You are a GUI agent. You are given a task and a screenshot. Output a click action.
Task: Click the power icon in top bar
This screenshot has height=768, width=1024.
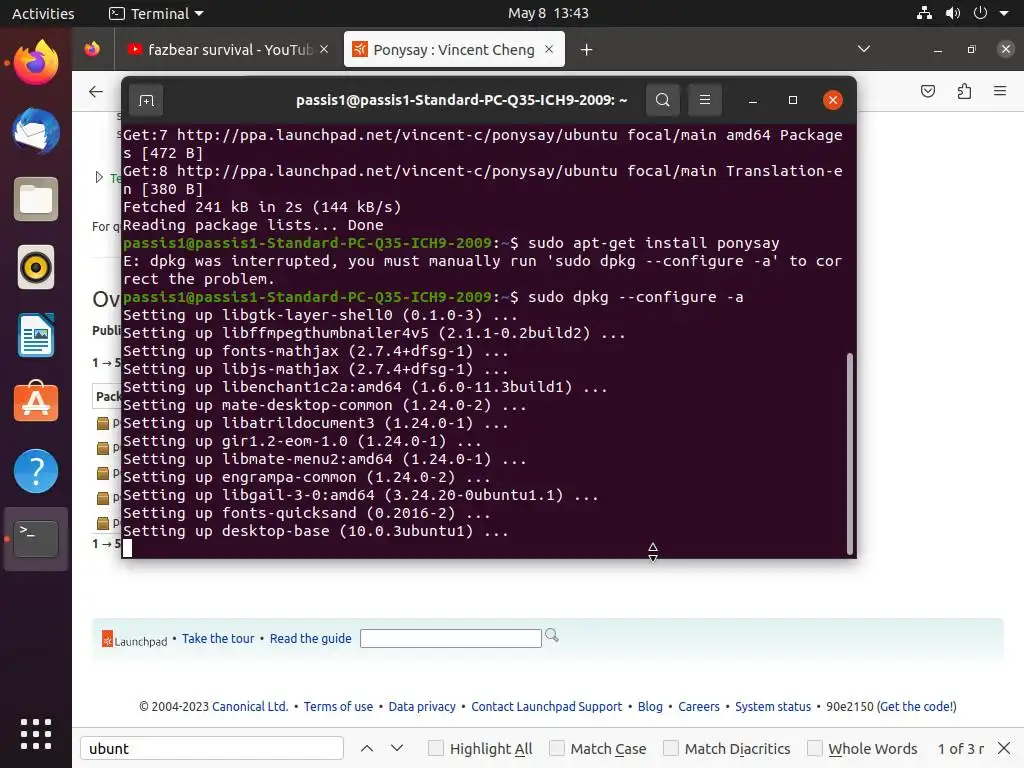click(980, 13)
